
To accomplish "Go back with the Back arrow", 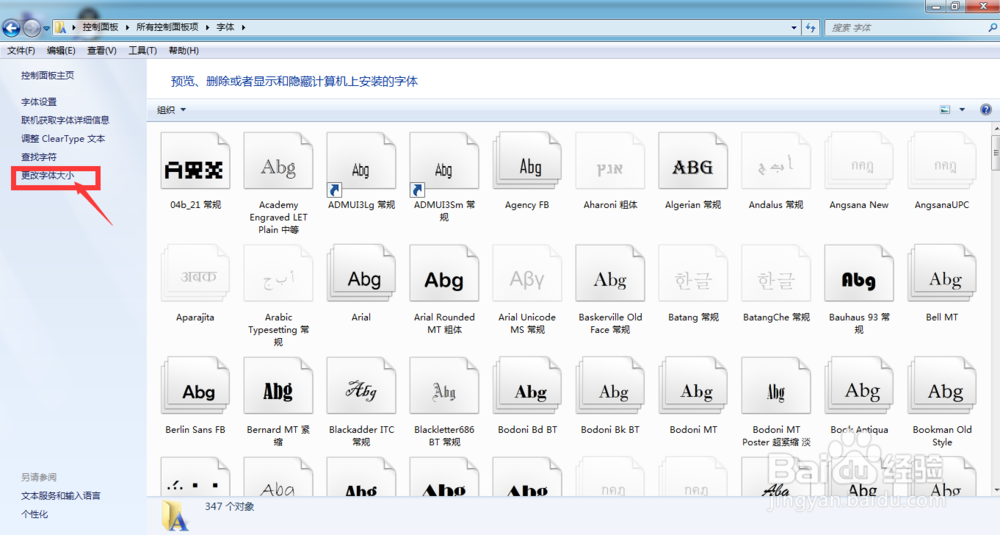I will pyautogui.click(x=11, y=27).
